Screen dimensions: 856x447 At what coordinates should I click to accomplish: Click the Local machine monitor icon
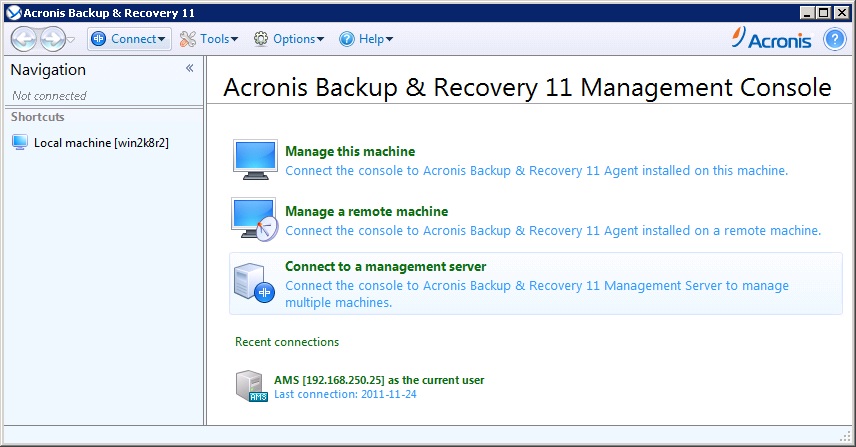pyautogui.click(x=20, y=142)
